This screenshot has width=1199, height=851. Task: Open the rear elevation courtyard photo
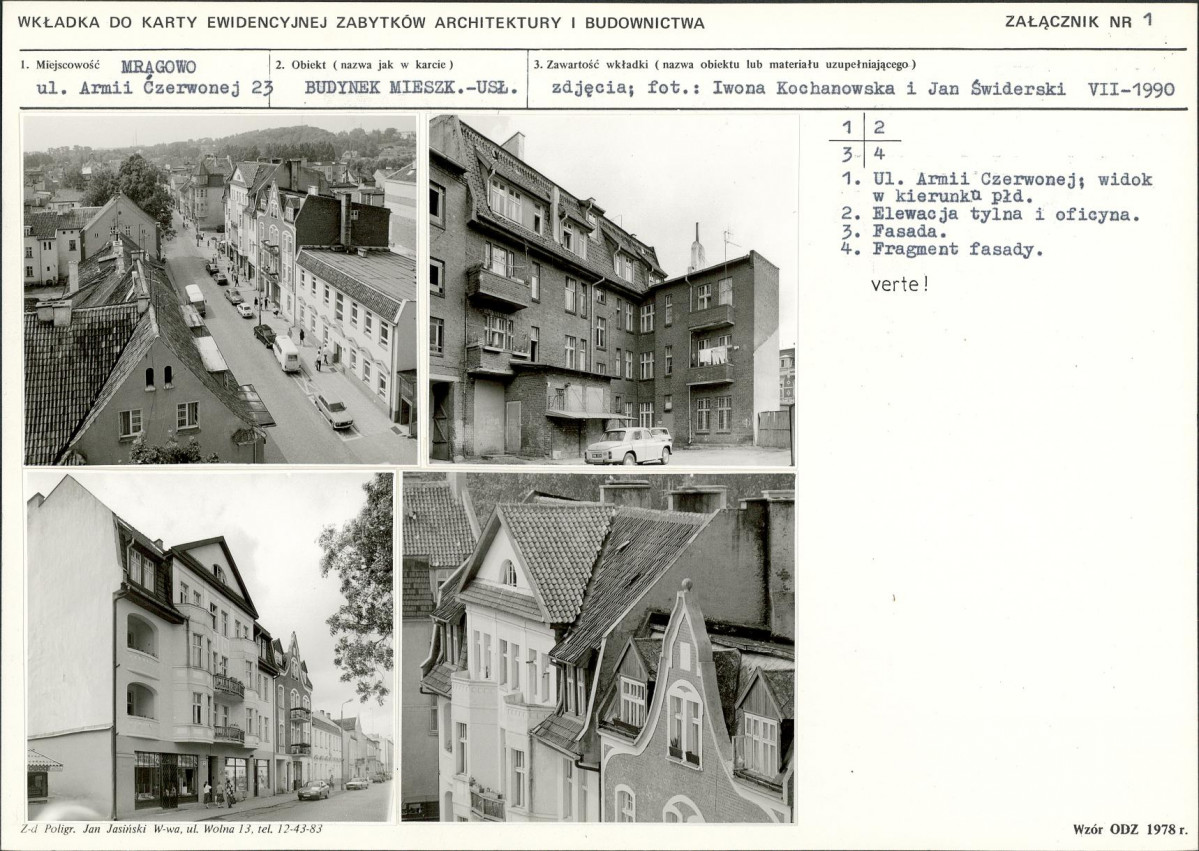(x=612, y=290)
